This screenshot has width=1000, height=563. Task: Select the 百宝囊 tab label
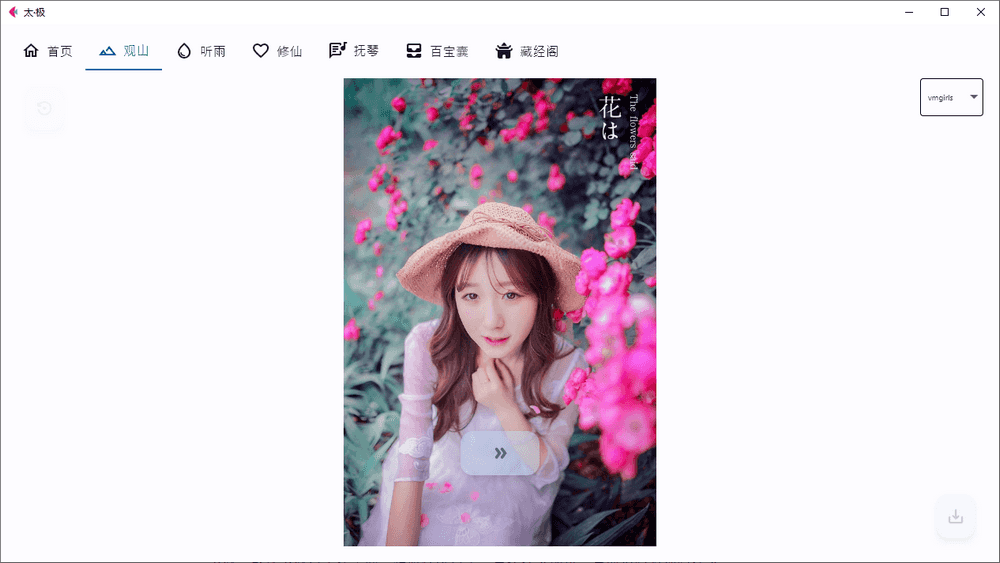pos(449,51)
